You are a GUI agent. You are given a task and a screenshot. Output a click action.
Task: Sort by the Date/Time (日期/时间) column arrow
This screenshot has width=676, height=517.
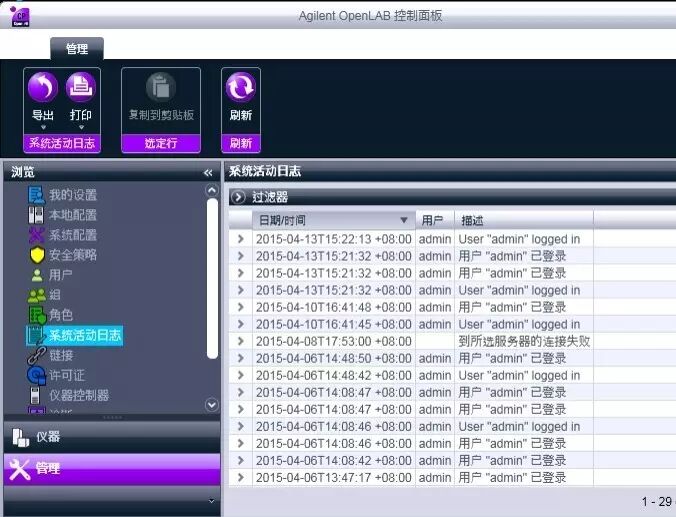point(404,220)
